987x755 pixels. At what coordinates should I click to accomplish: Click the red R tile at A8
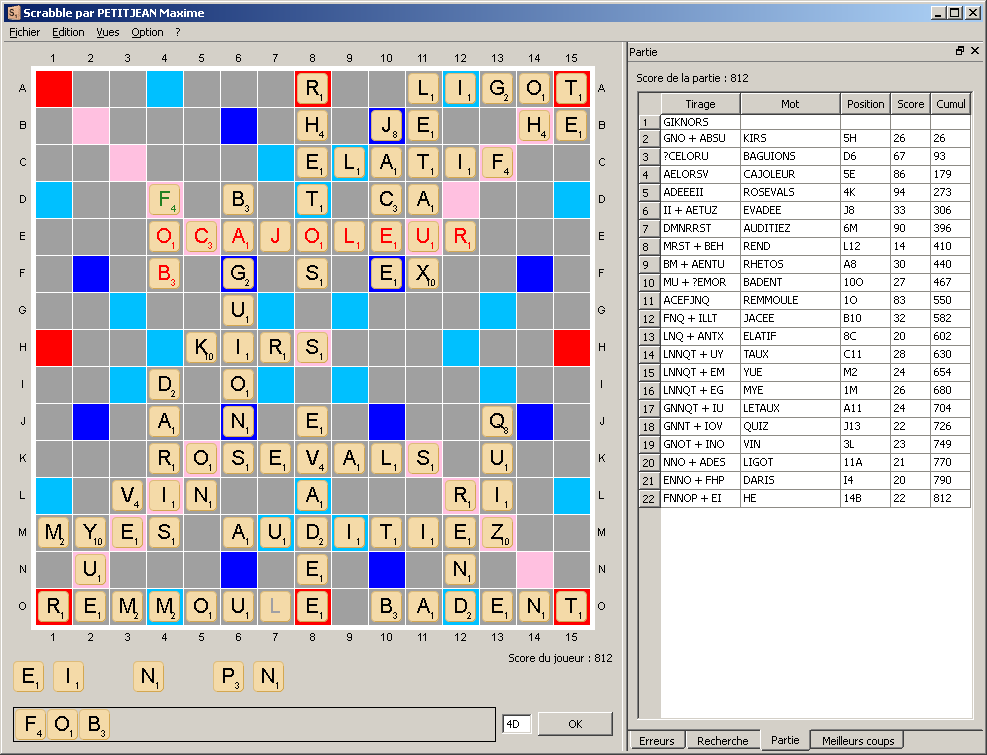coord(312,88)
